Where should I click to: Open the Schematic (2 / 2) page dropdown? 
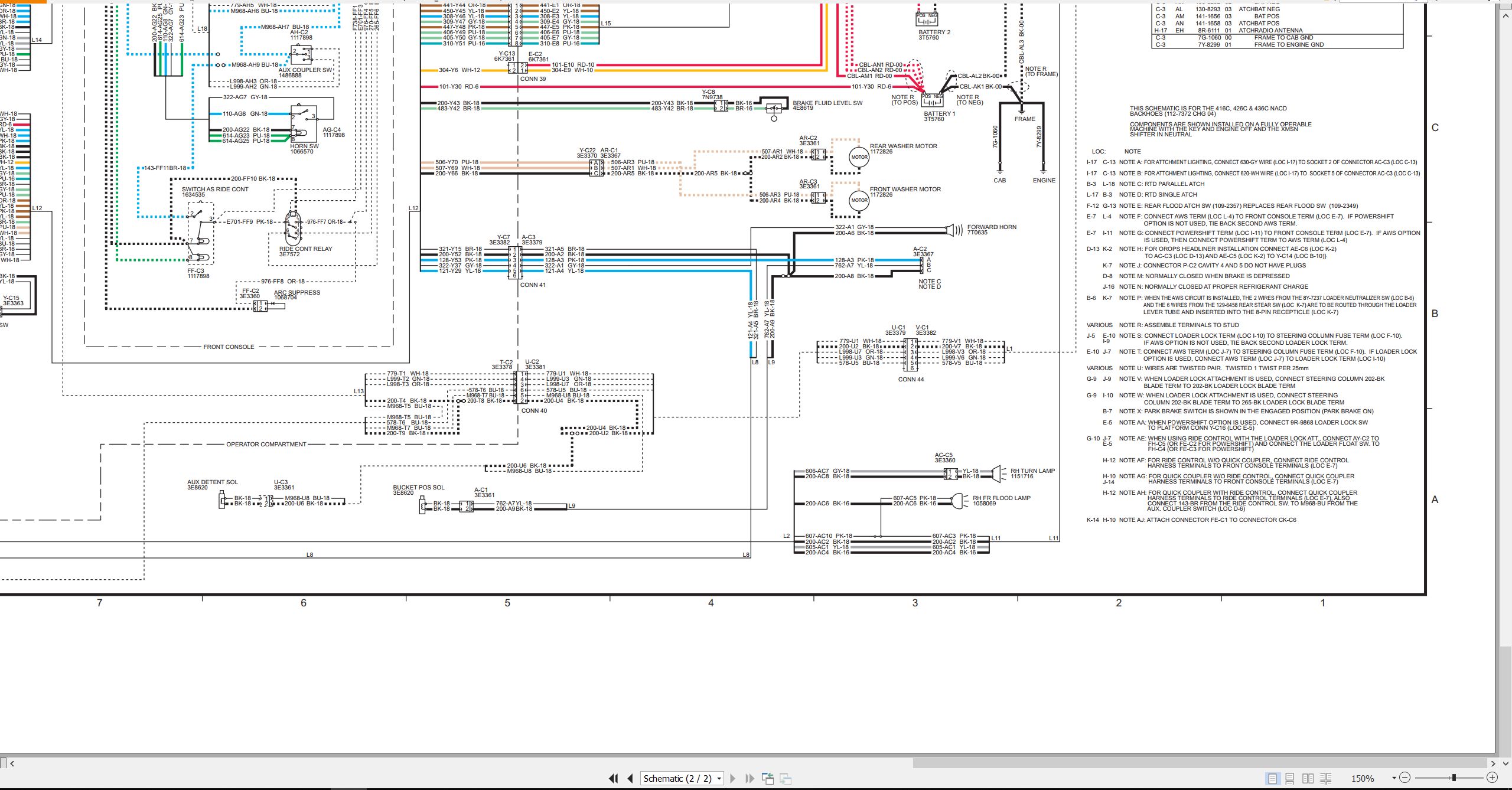(682, 778)
